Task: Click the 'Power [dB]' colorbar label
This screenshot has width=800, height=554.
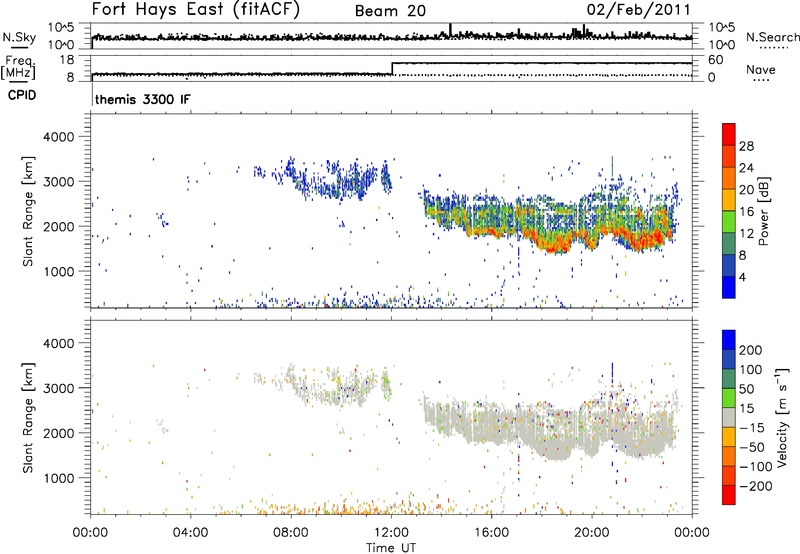Action: point(764,211)
